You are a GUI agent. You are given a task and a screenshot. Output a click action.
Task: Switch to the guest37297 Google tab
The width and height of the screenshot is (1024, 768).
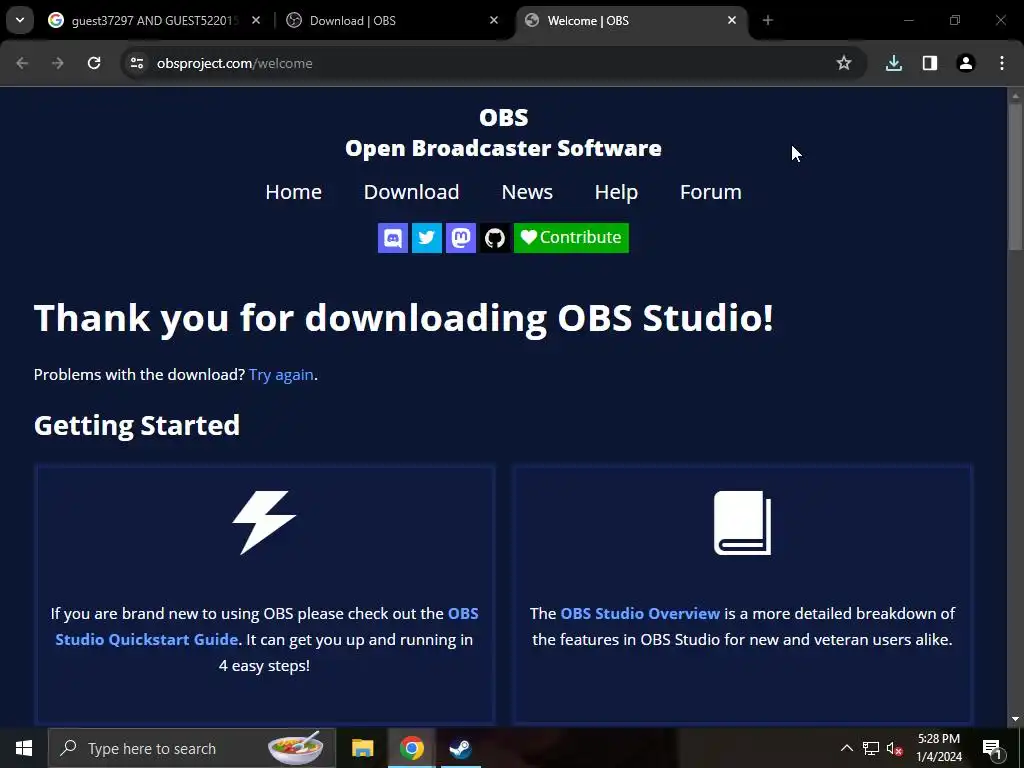coord(155,20)
